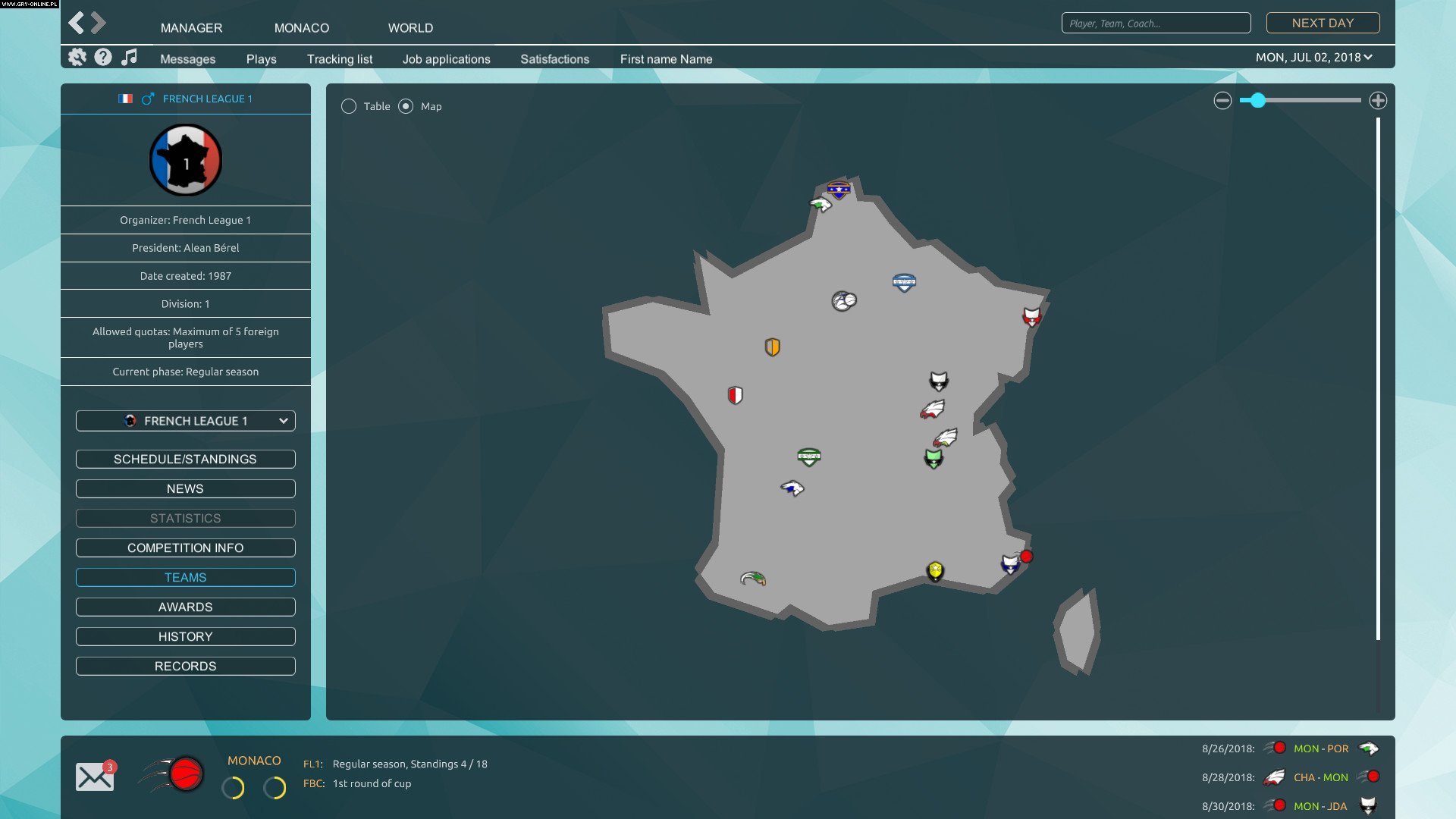
Task: Click the starred blue badge in northern France
Action: click(837, 190)
